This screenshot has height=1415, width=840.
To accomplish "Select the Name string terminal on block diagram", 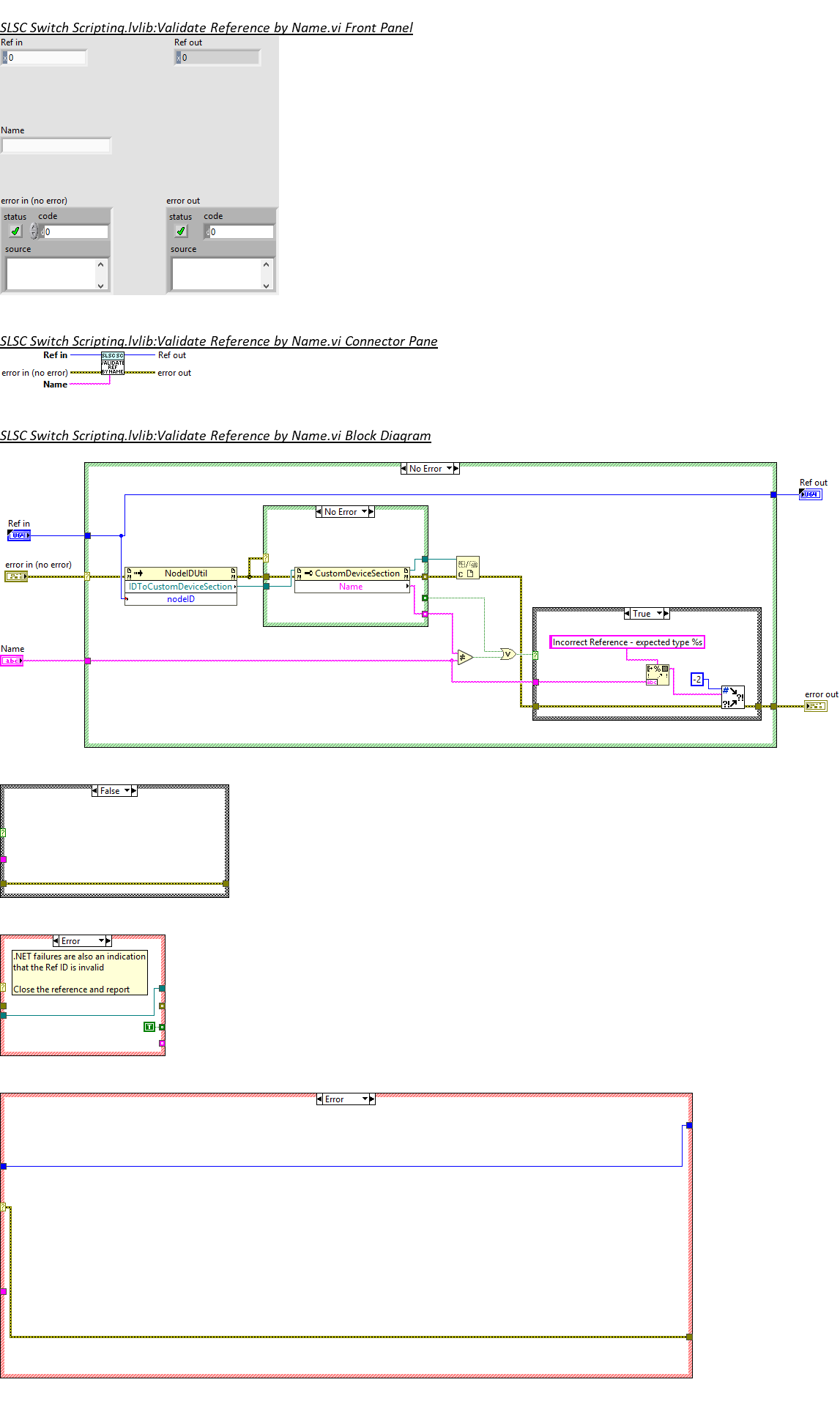I will [x=12, y=661].
